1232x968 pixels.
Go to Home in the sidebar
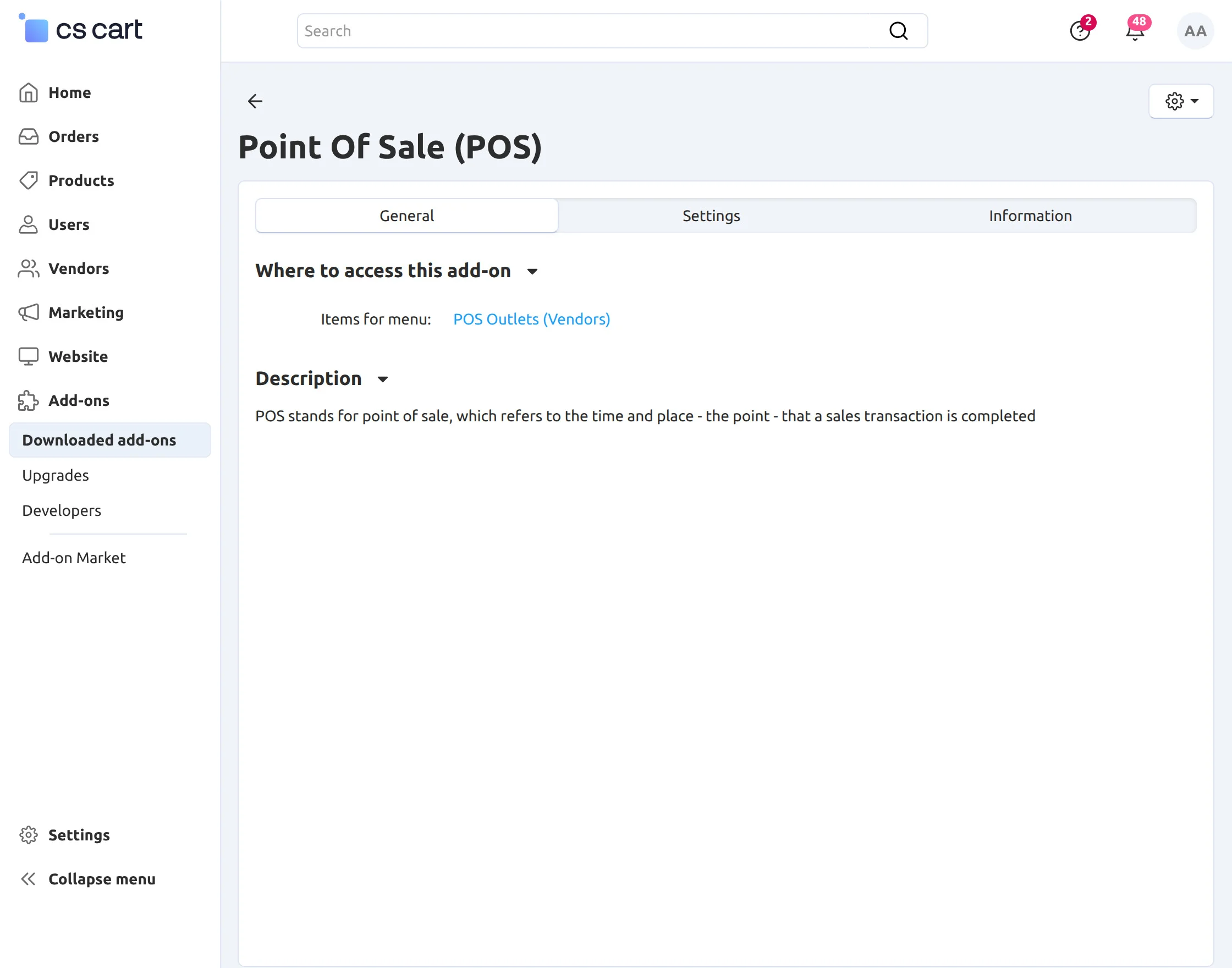69,92
